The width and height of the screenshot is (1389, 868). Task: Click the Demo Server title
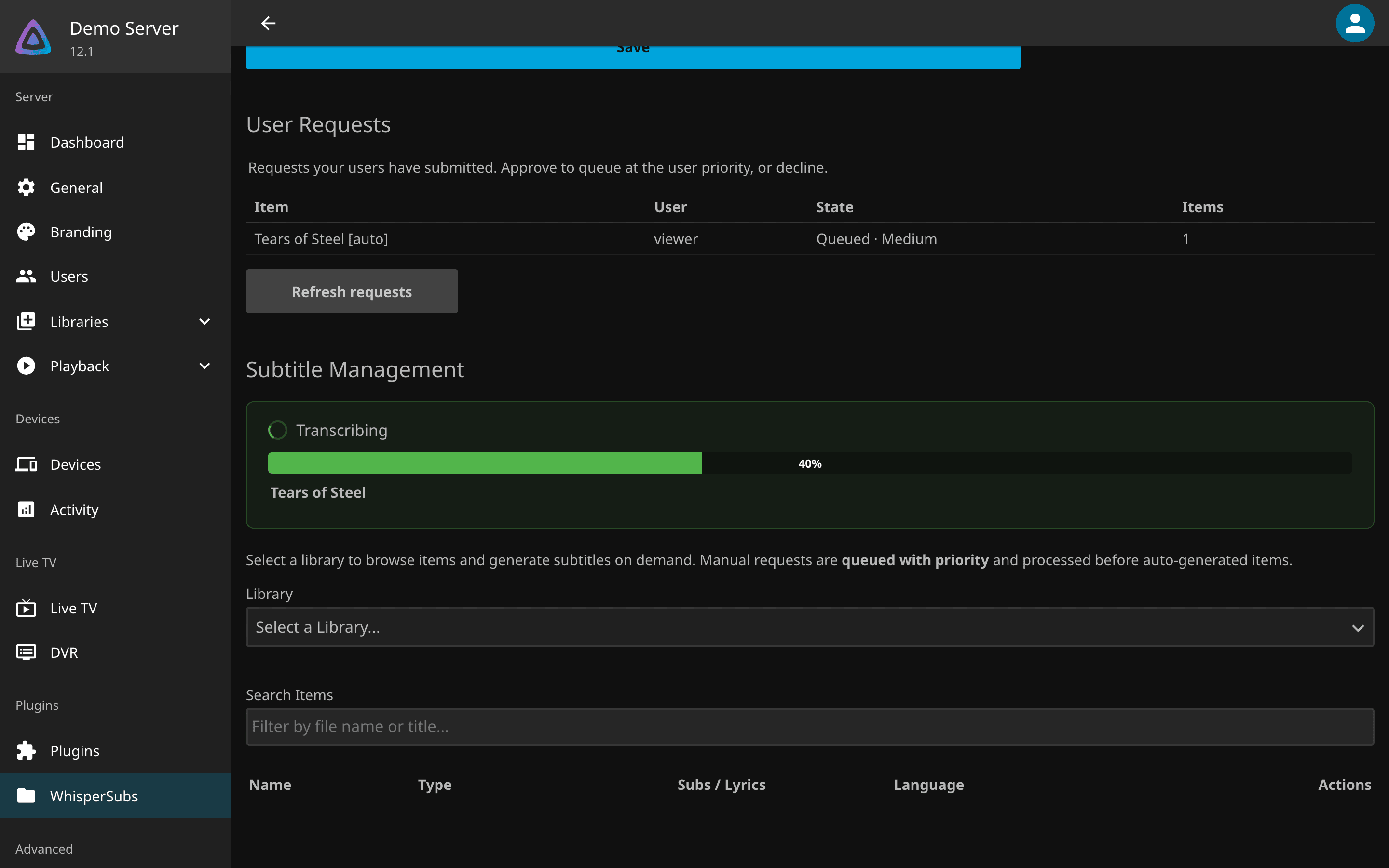[124, 27]
